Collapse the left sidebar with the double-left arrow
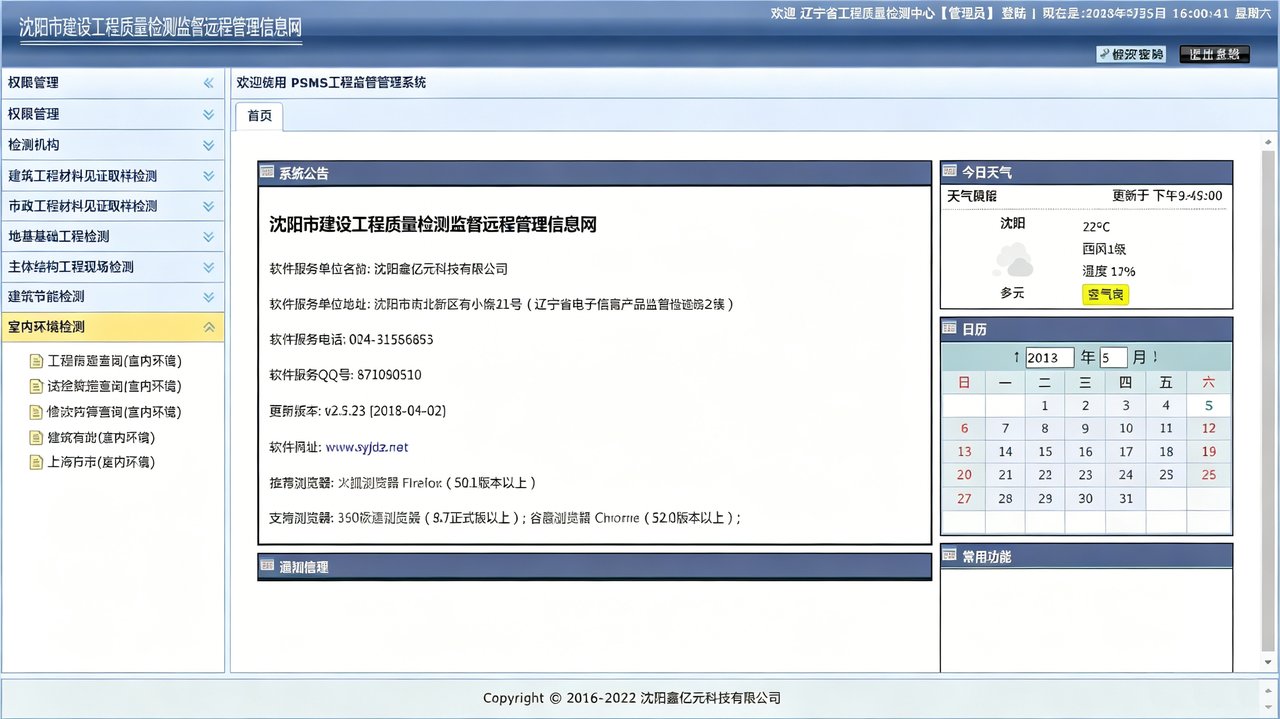Image resolution: width=1280 pixels, height=719 pixels. click(208, 83)
